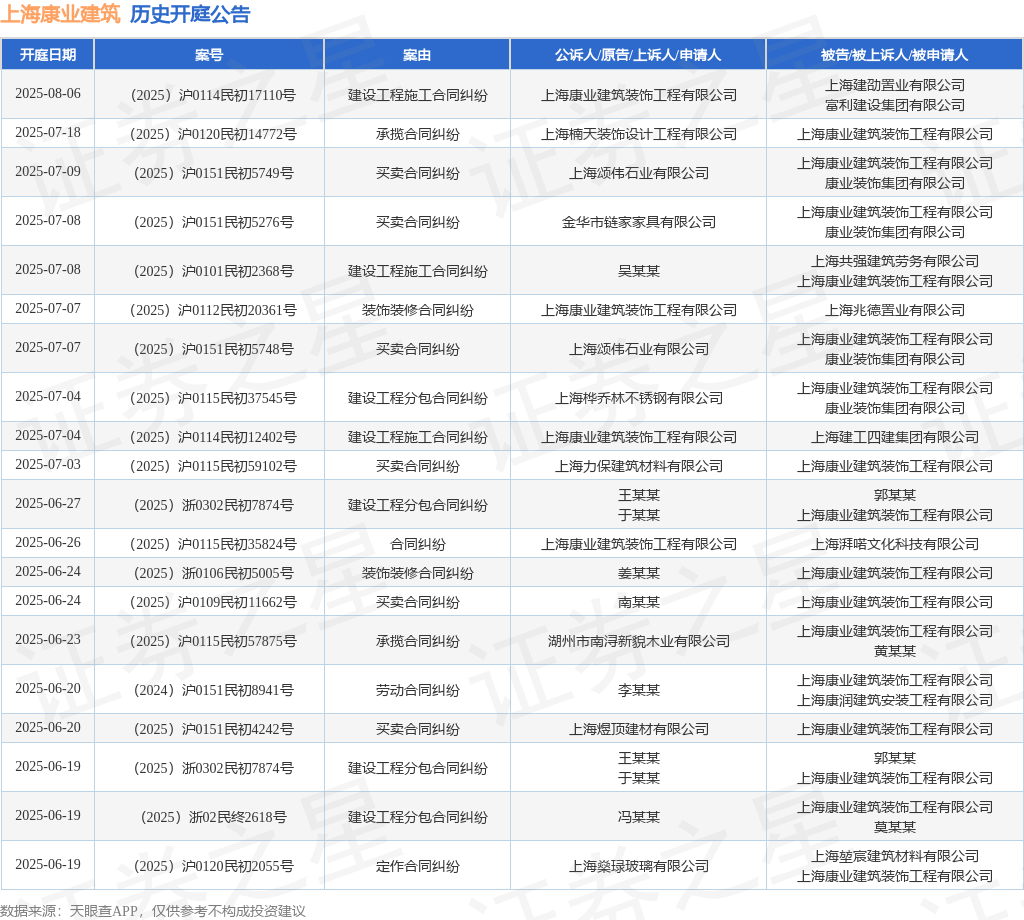This screenshot has height=920, width=1024.
Task: Select case number (2025)沪0115民初35824号
Action: tap(213, 545)
